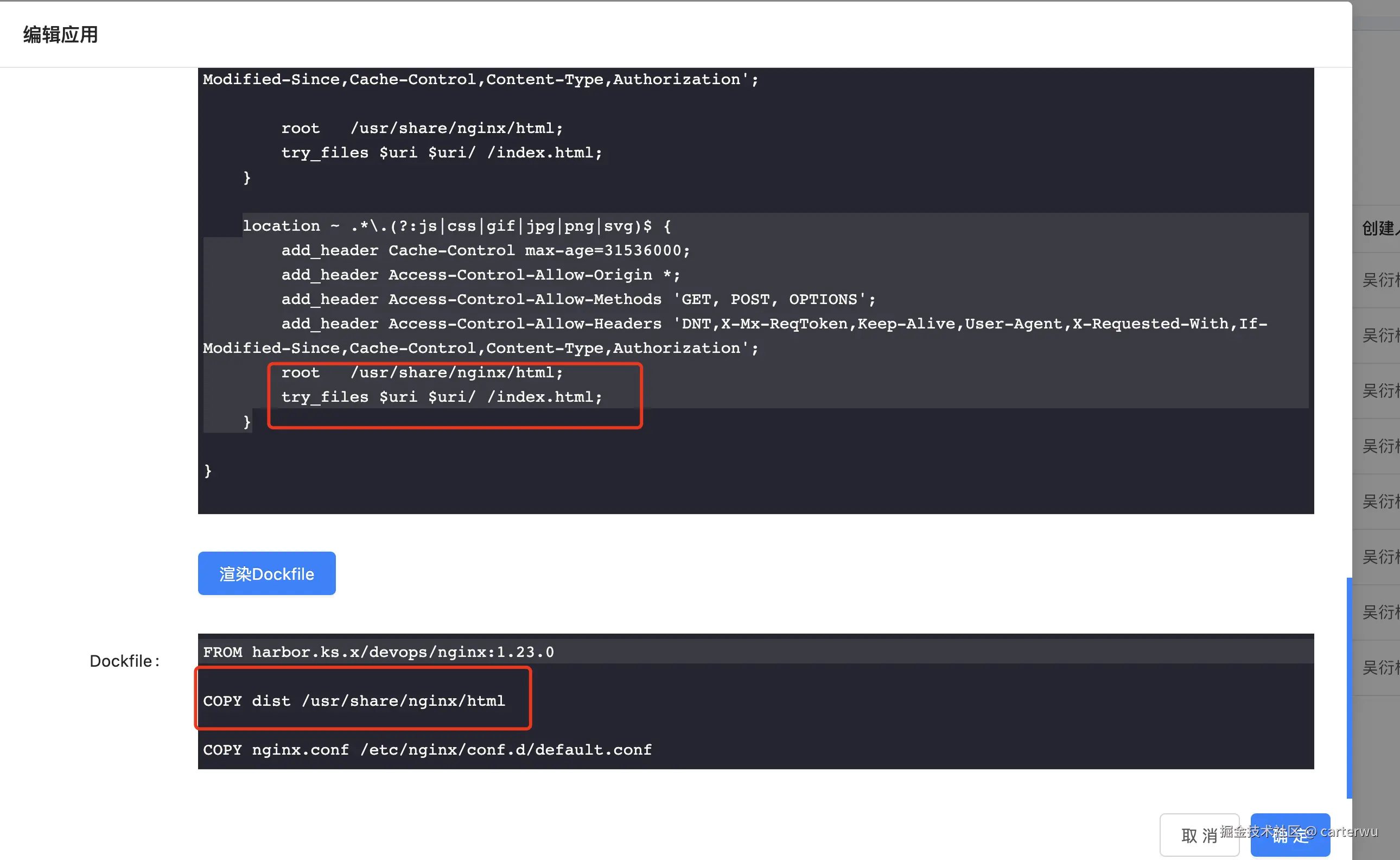The height and width of the screenshot is (860, 1400).
Task: Click highlighted root /usr/share/nginx/html line
Action: pyautogui.click(x=422, y=372)
